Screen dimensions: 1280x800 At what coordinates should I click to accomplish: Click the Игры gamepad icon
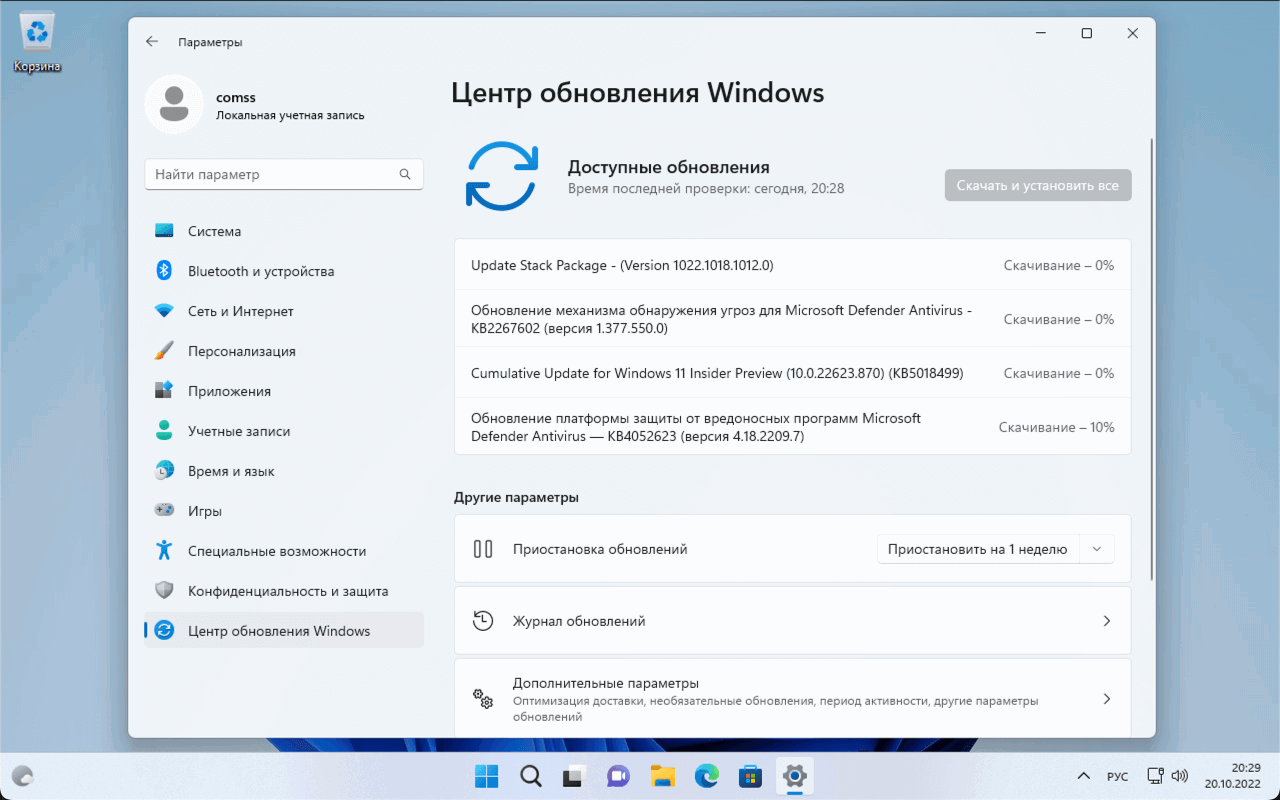coord(165,511)
